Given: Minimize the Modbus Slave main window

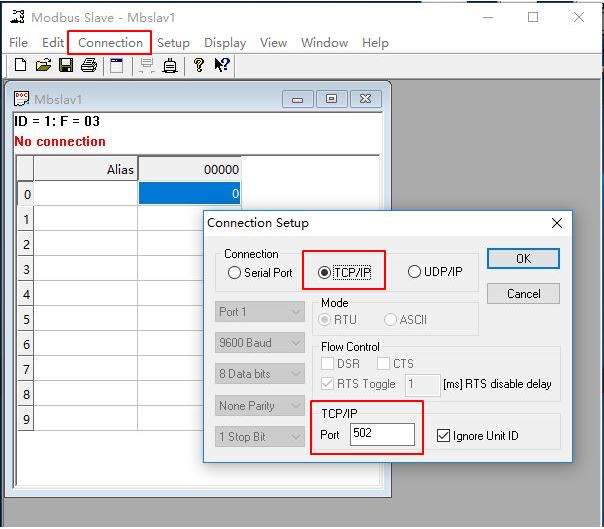Looking at the screenshot, I should (x=488, y=17).
